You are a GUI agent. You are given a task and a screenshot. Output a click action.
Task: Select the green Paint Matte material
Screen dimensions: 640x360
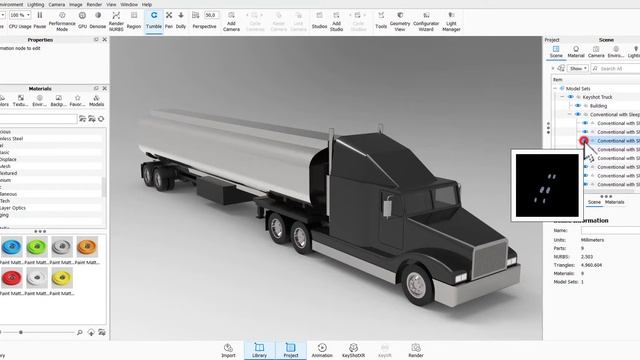pyautogui.click(x=37, y=247)
